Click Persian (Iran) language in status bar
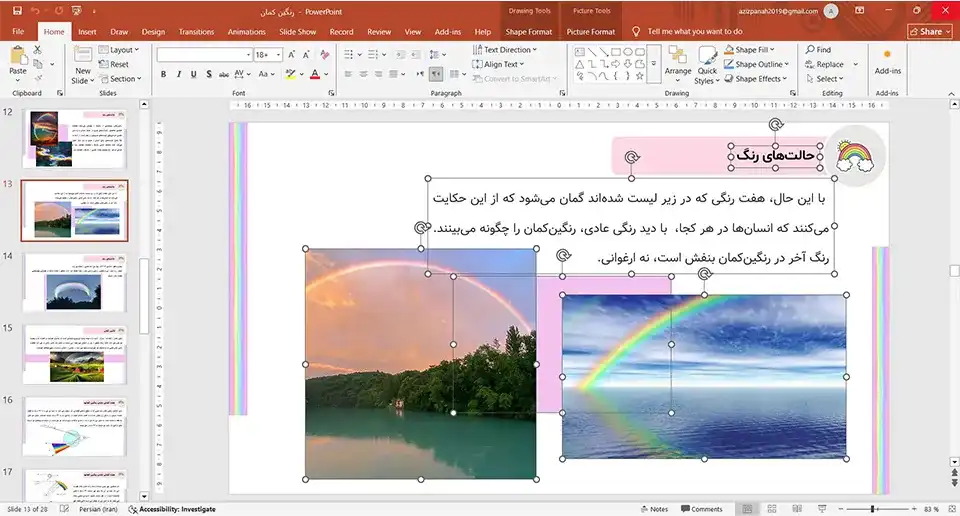 (98, 509)
